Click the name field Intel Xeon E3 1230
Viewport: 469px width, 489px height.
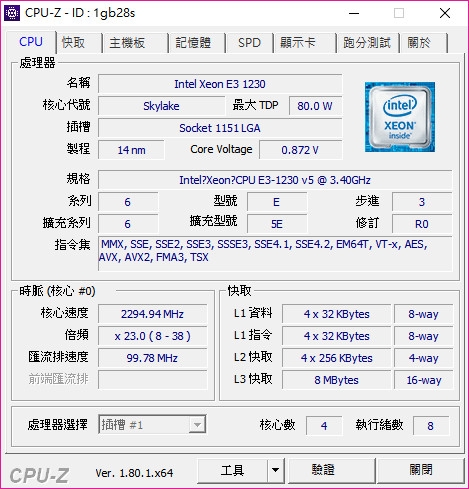[x=220, y=84]
